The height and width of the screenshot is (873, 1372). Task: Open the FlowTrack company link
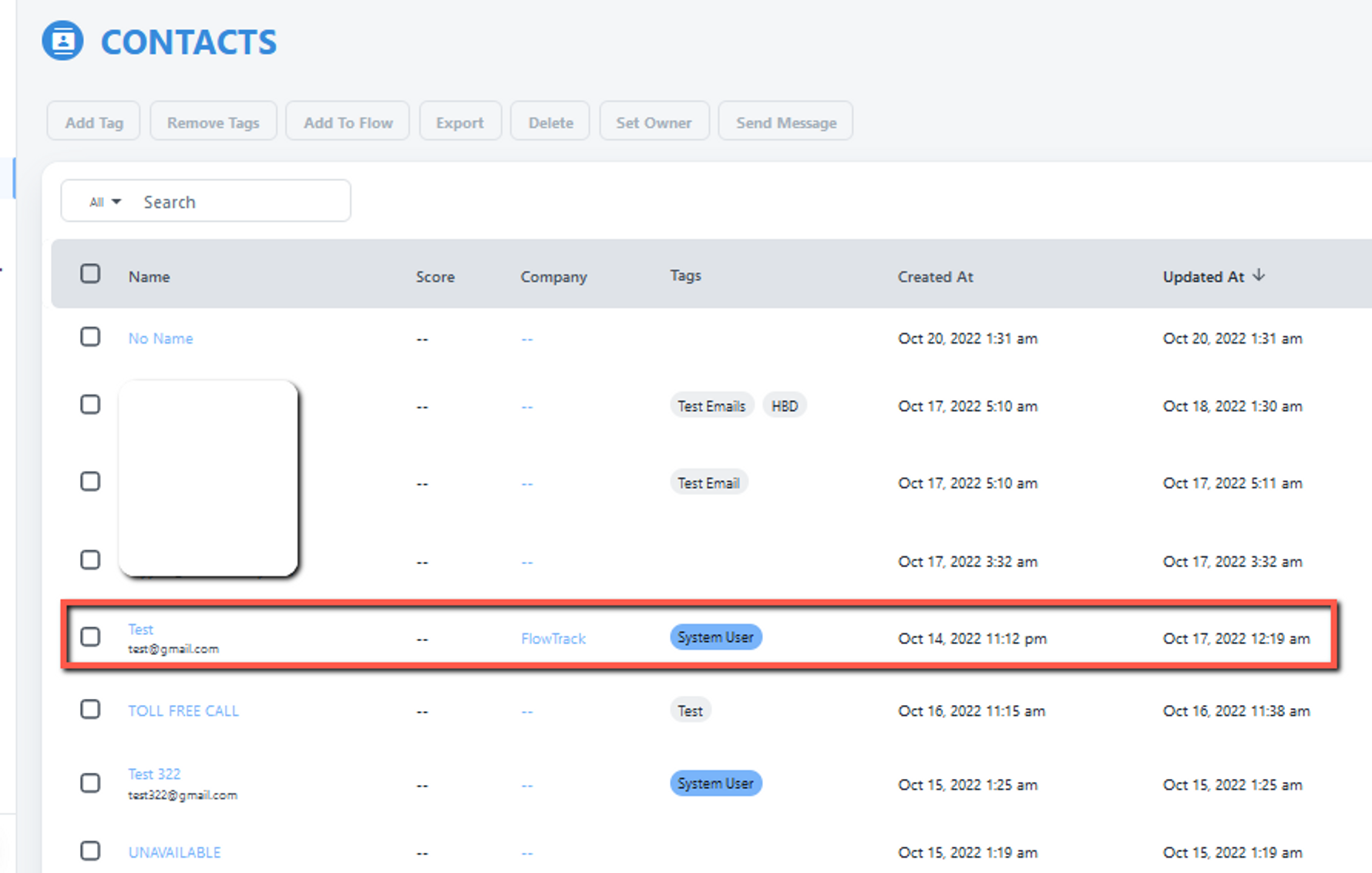click(x=553, y=639)
